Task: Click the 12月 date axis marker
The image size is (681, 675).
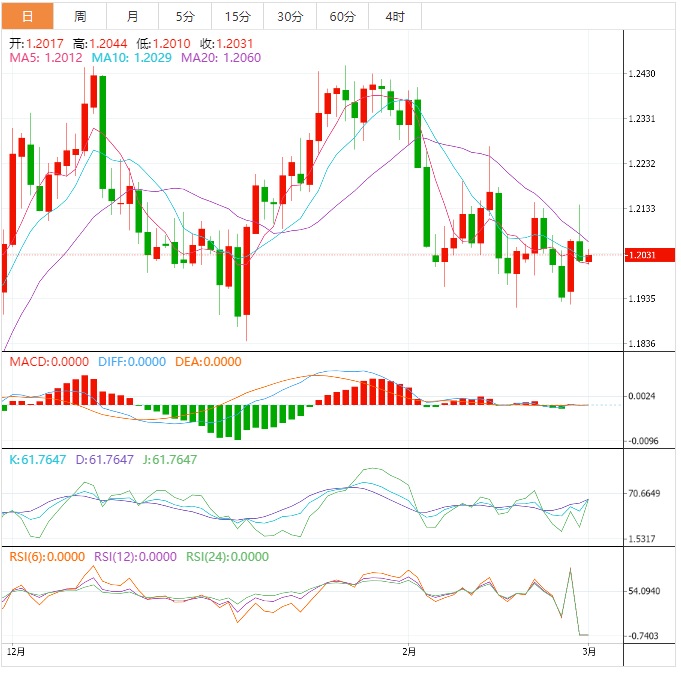Action: point(14,651)
